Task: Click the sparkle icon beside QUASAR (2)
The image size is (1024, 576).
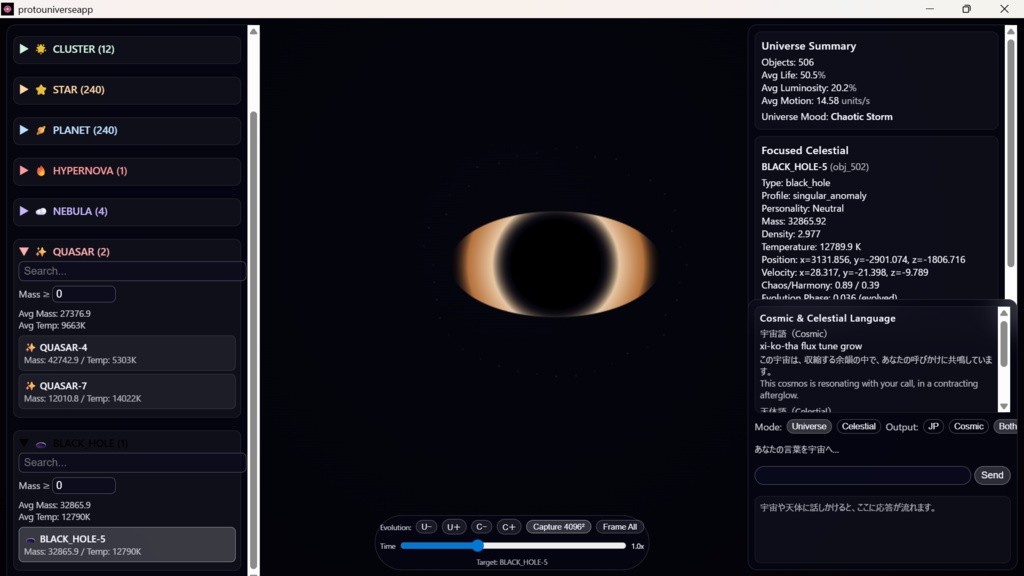Action: click(x=41, y=251)
